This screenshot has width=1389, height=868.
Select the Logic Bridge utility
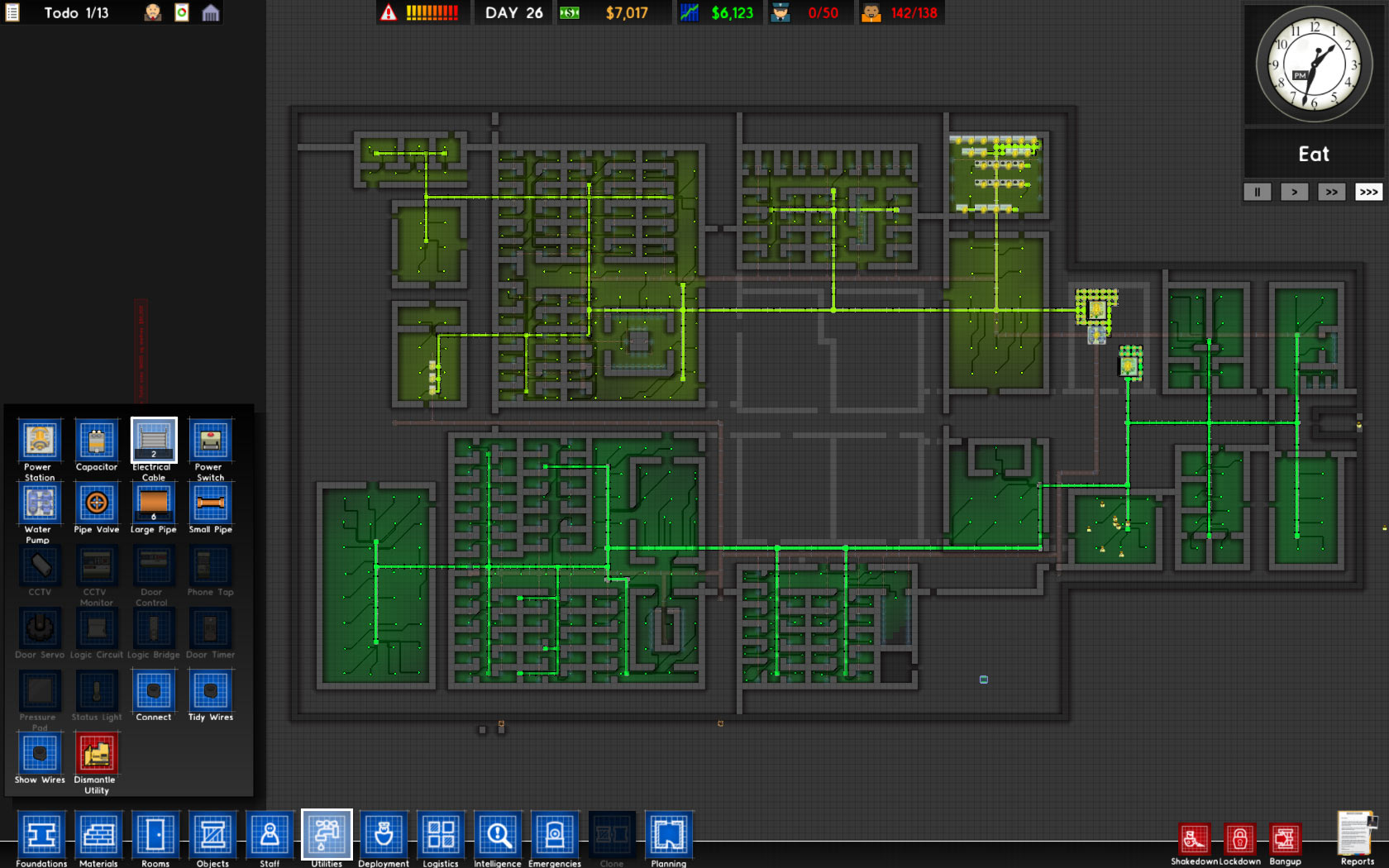click(154, 628)
